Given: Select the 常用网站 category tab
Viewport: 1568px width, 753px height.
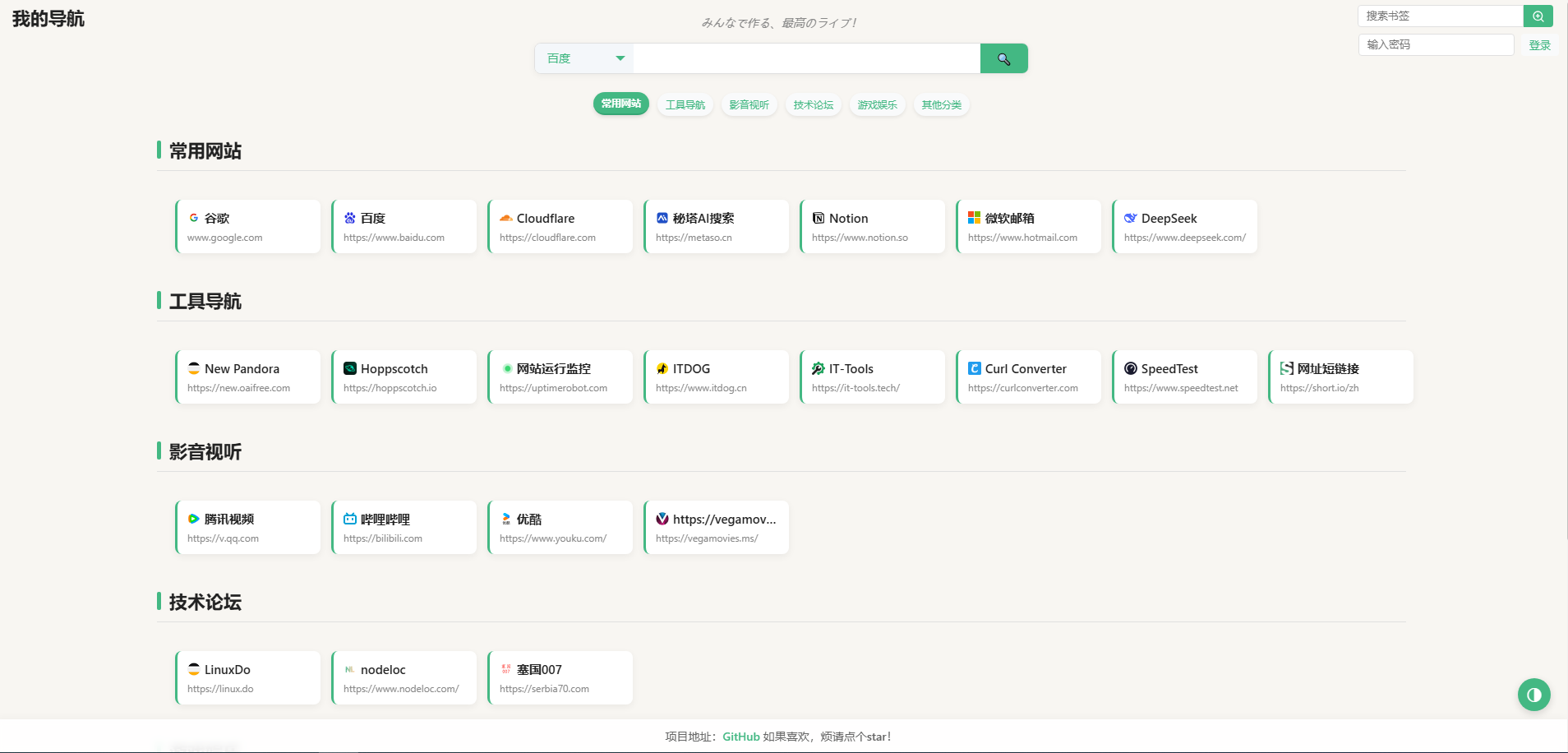Looking at the screenshot, I should tap(621, 104).
